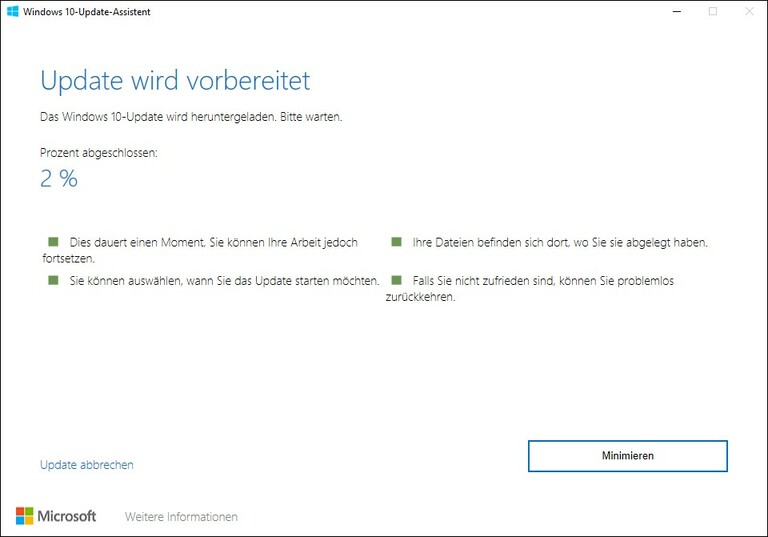
Task: Click the Windows logo in the title bar
Action: pyautogui.click(x=13, y=11)
